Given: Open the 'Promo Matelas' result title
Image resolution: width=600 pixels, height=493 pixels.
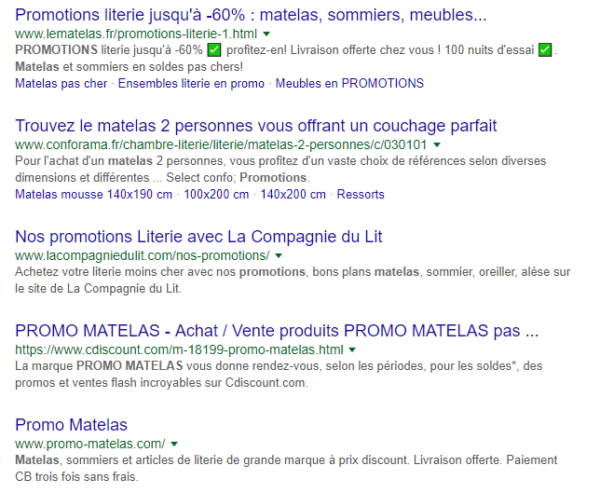Looking at the screenshot, I should tap(71, 425).
